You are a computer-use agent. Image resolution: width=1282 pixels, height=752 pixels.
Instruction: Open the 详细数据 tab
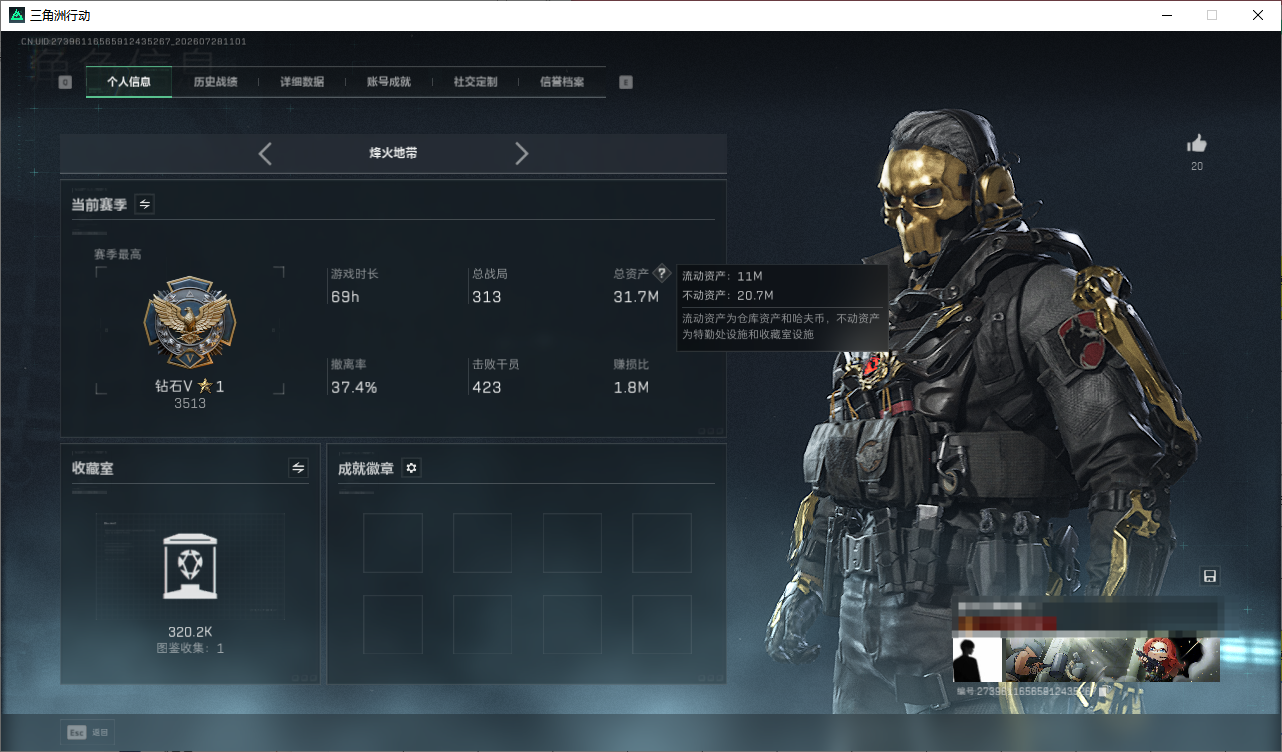point(302,82)
